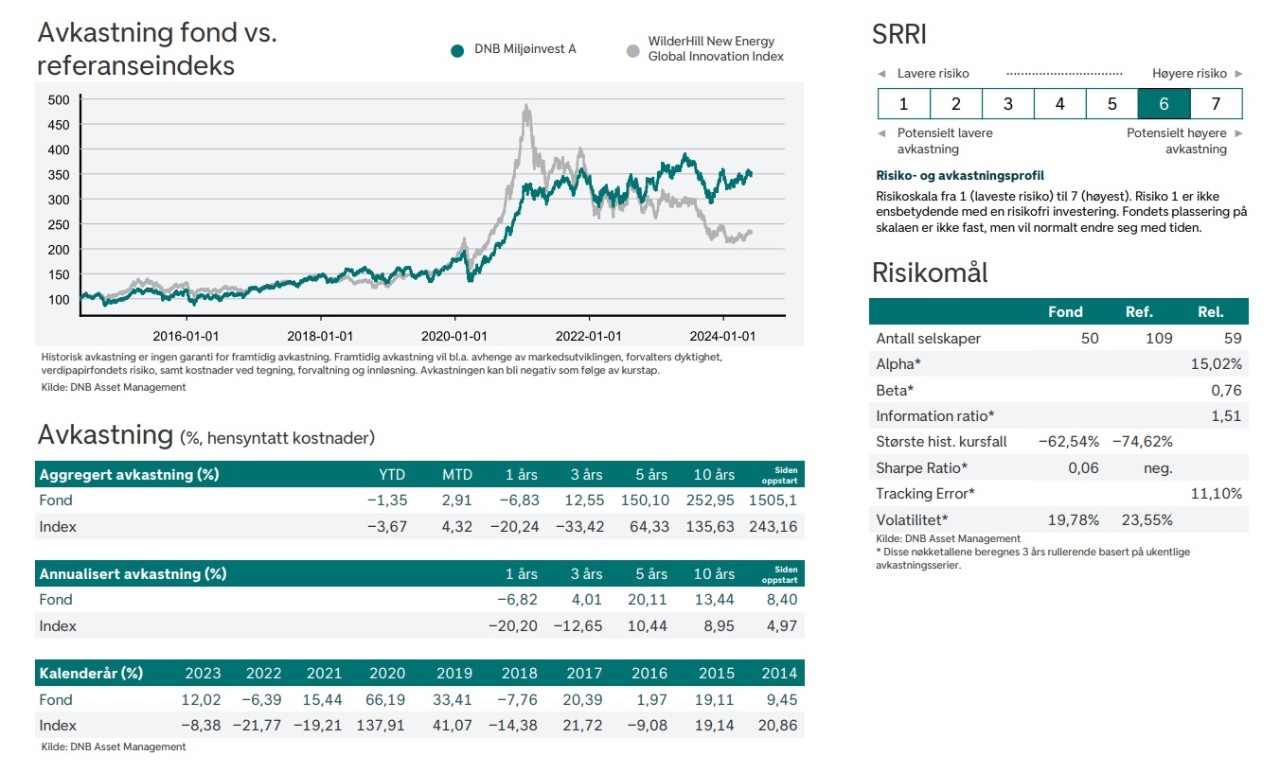Click the 2023 column header in Kalenderår table
This screenshot has height=773, width=1280.
point(204,673)
